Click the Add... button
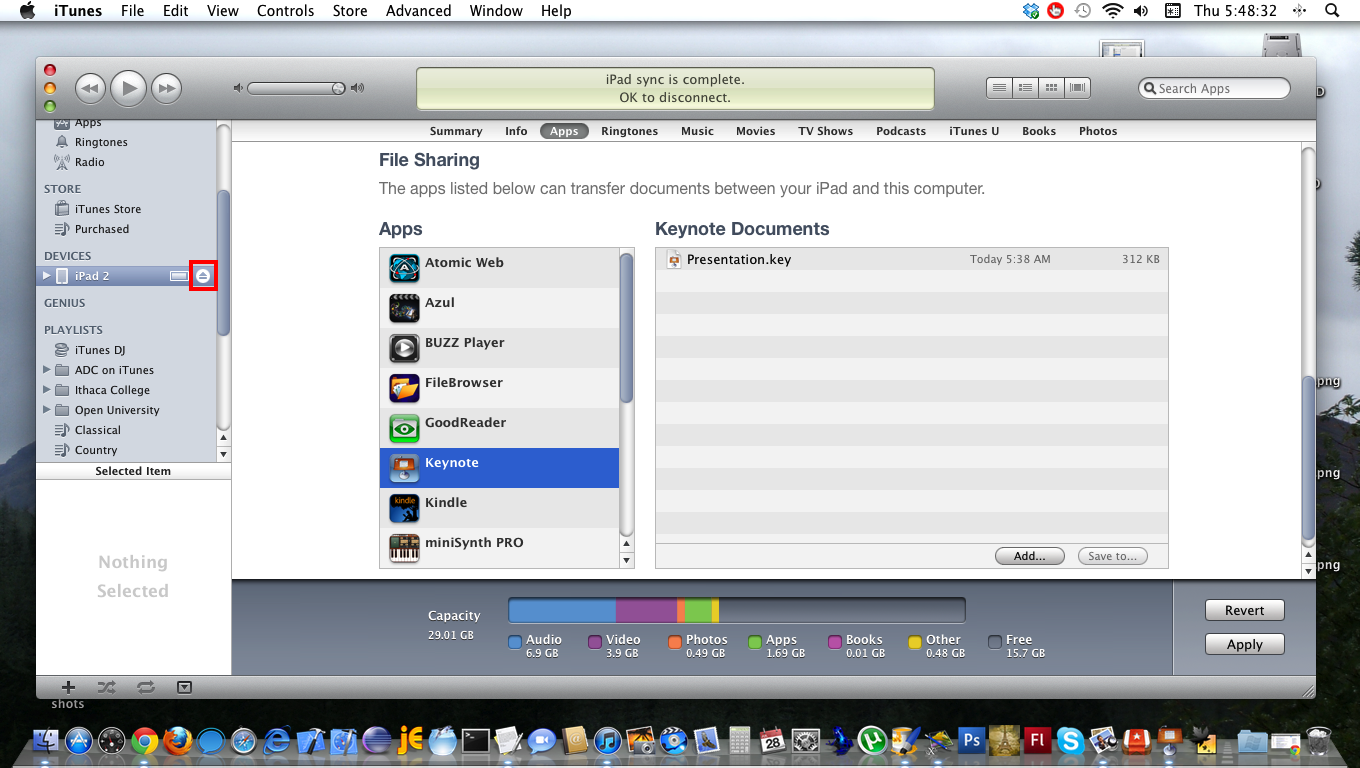The width and height of the screenshot is (1360, 768). click(1029, 556)
